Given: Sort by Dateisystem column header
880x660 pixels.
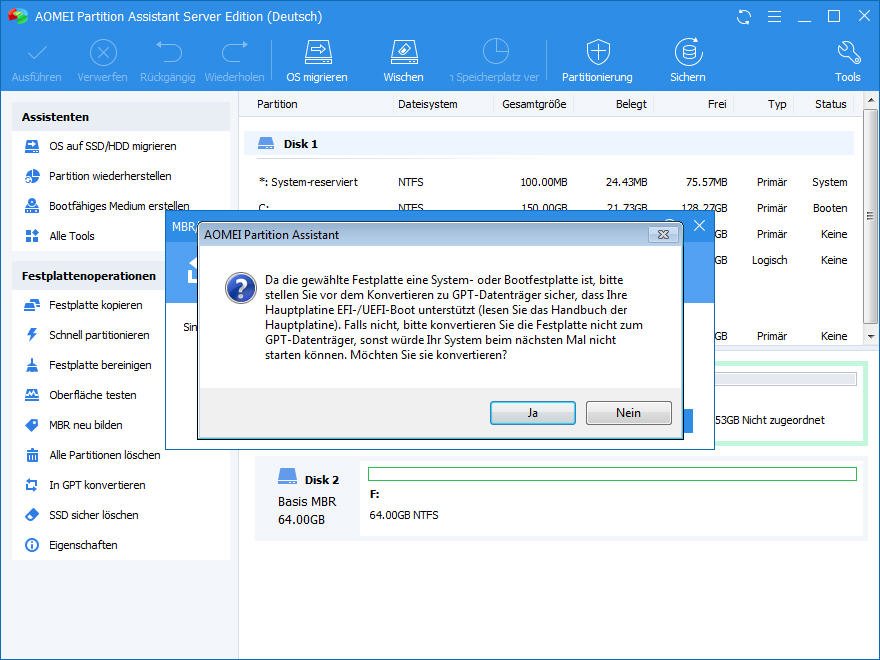Looking at the screenshot, I should 428,104.
